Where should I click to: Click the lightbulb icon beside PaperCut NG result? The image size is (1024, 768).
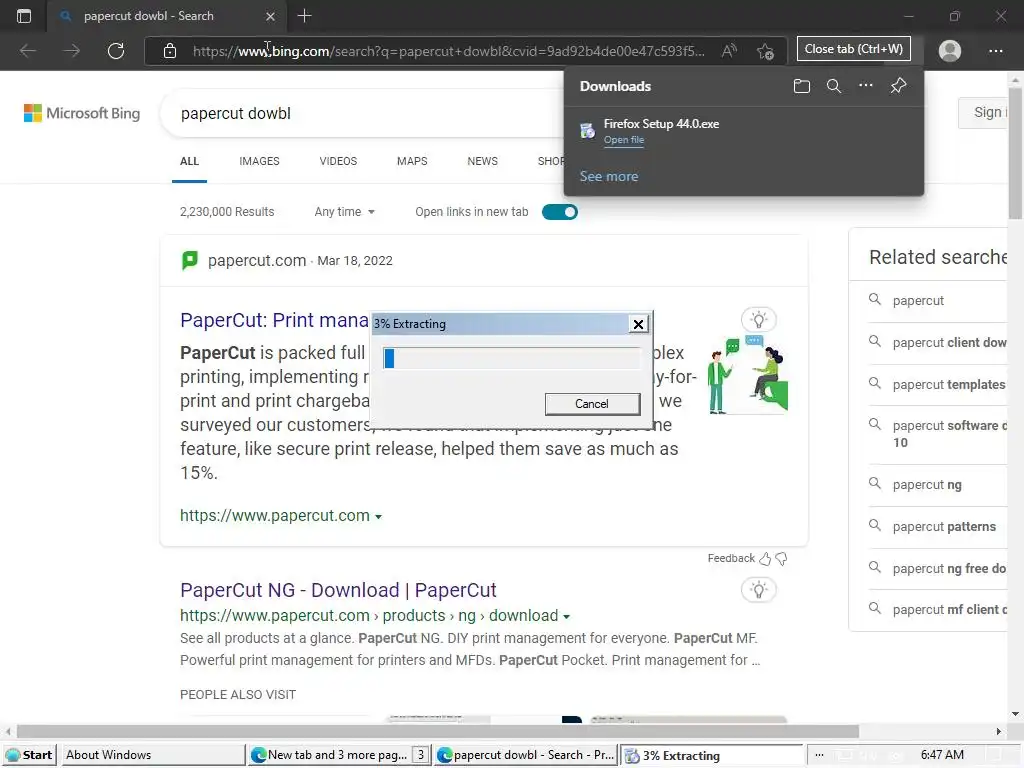(x=759, y=590)
